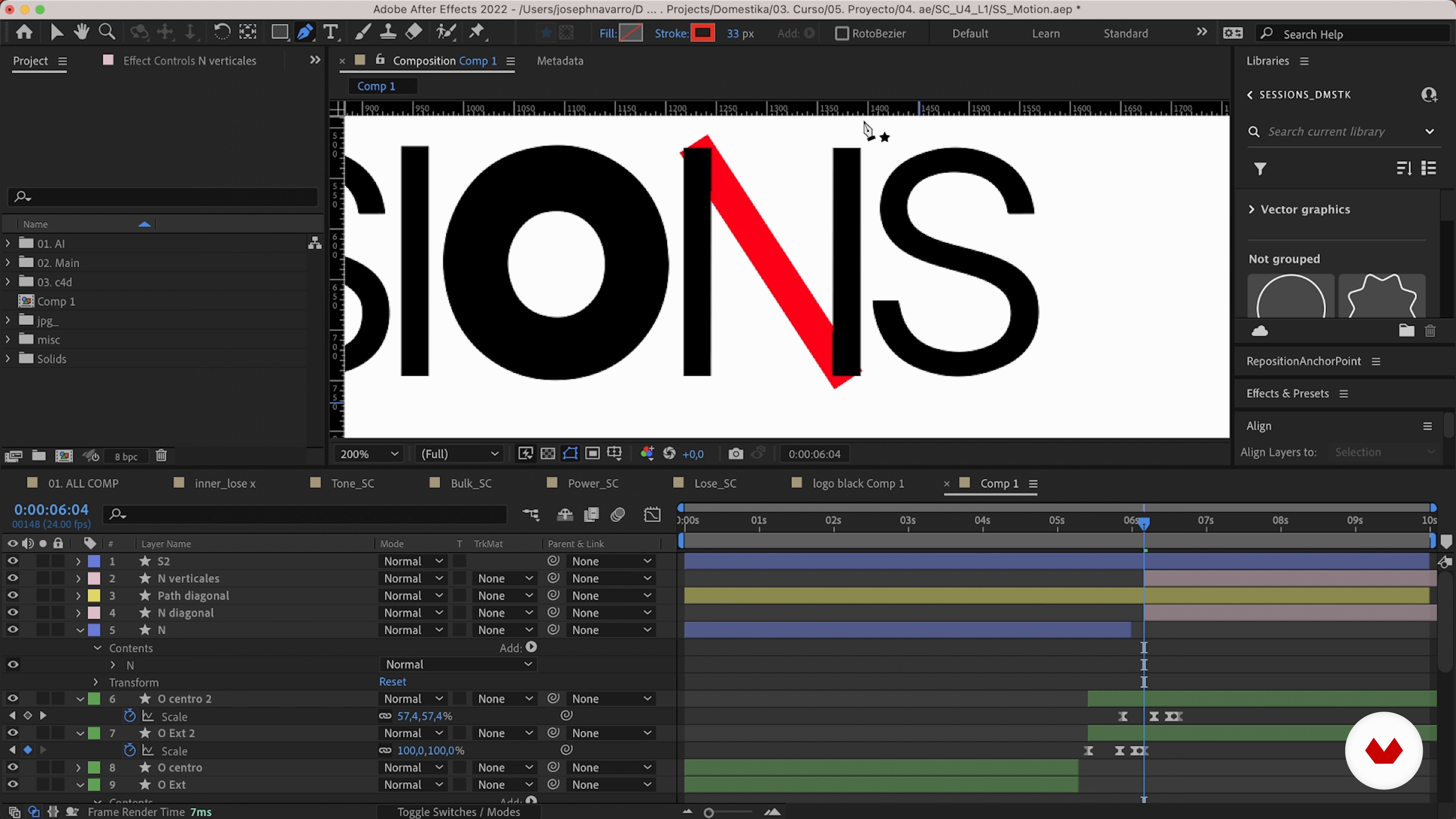Switch to the 01. ALL COMP timeline tab
Screen dimensions: 1456x819
(83, 484)
